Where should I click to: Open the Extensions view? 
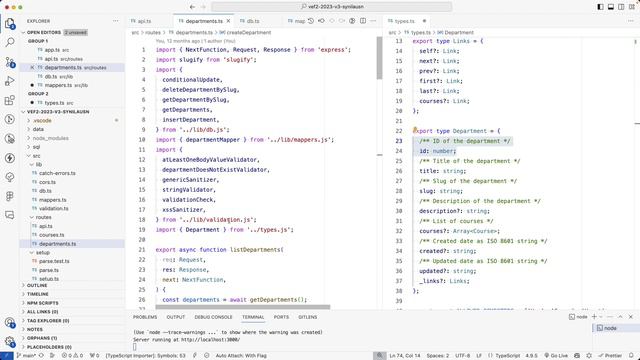point(10,100)
